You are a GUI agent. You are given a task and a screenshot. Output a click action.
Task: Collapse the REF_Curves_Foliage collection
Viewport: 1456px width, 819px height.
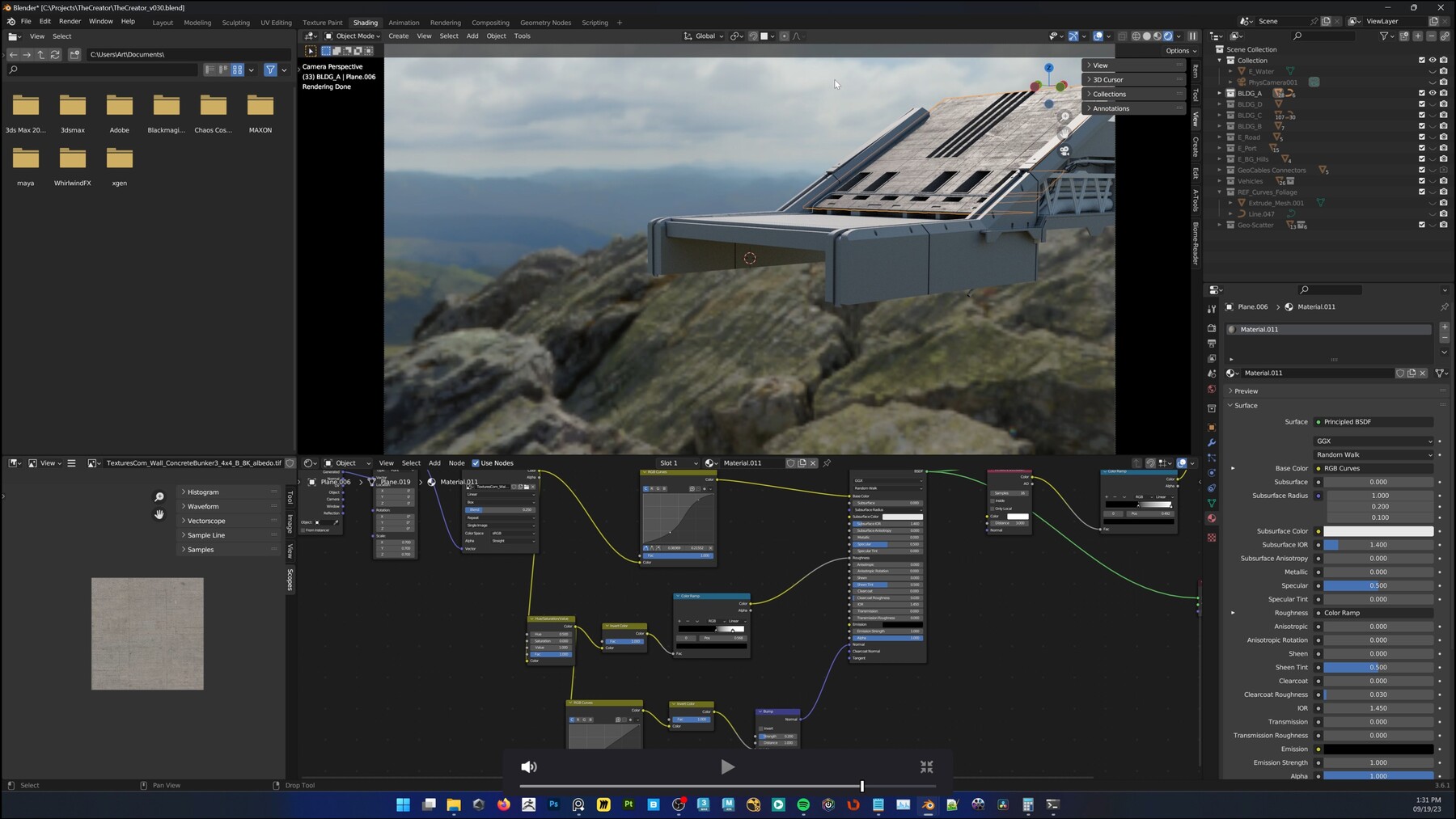click(x=1220, y=192)
